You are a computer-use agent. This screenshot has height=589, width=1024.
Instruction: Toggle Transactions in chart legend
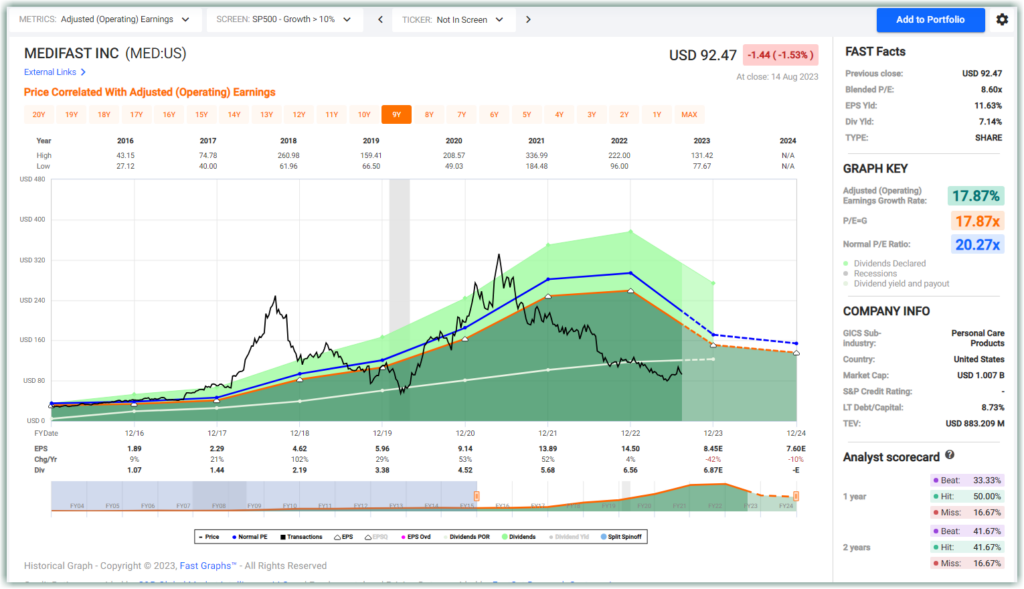[301, 537]
